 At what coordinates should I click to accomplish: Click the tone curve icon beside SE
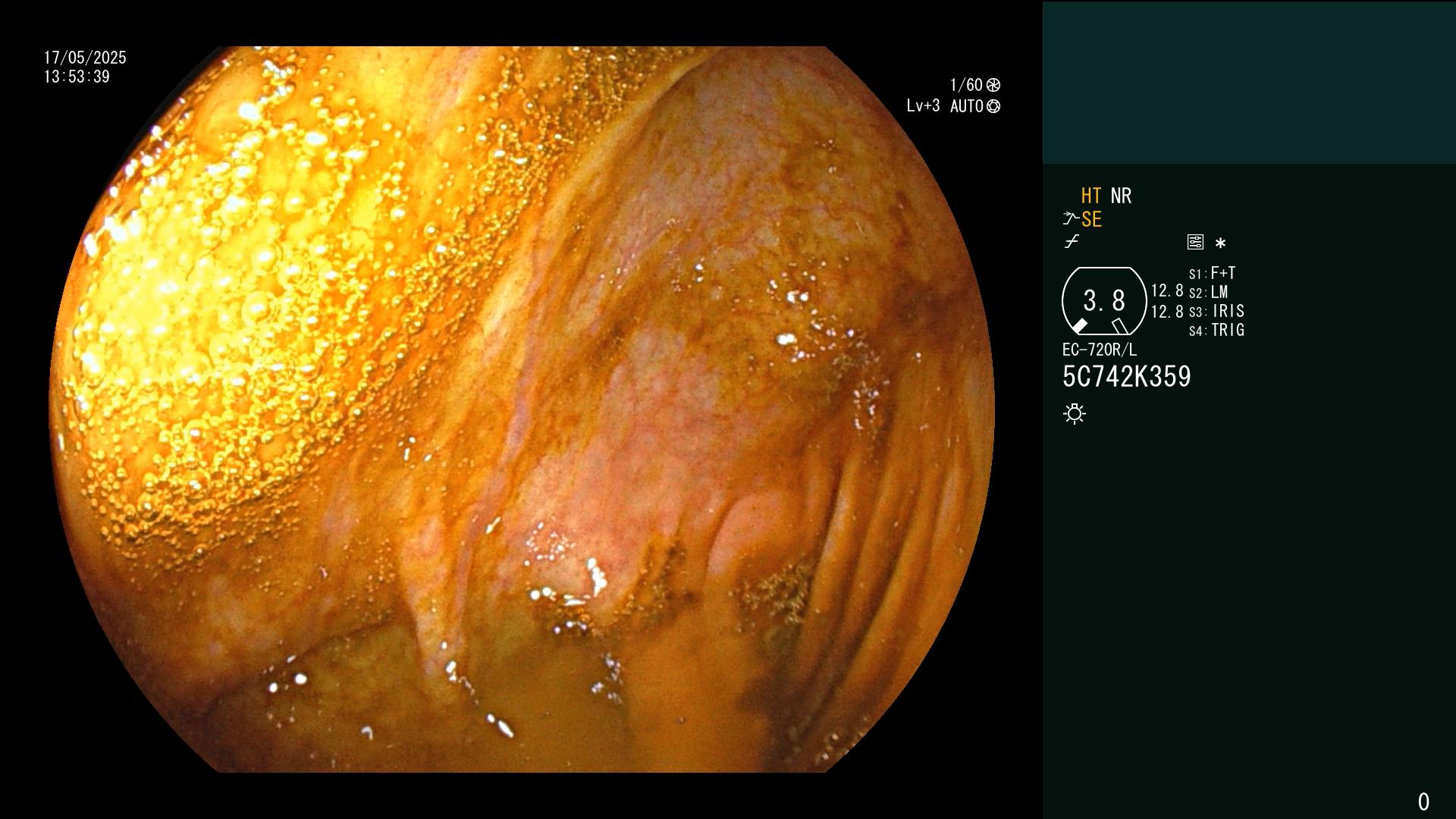point(1071,219)
